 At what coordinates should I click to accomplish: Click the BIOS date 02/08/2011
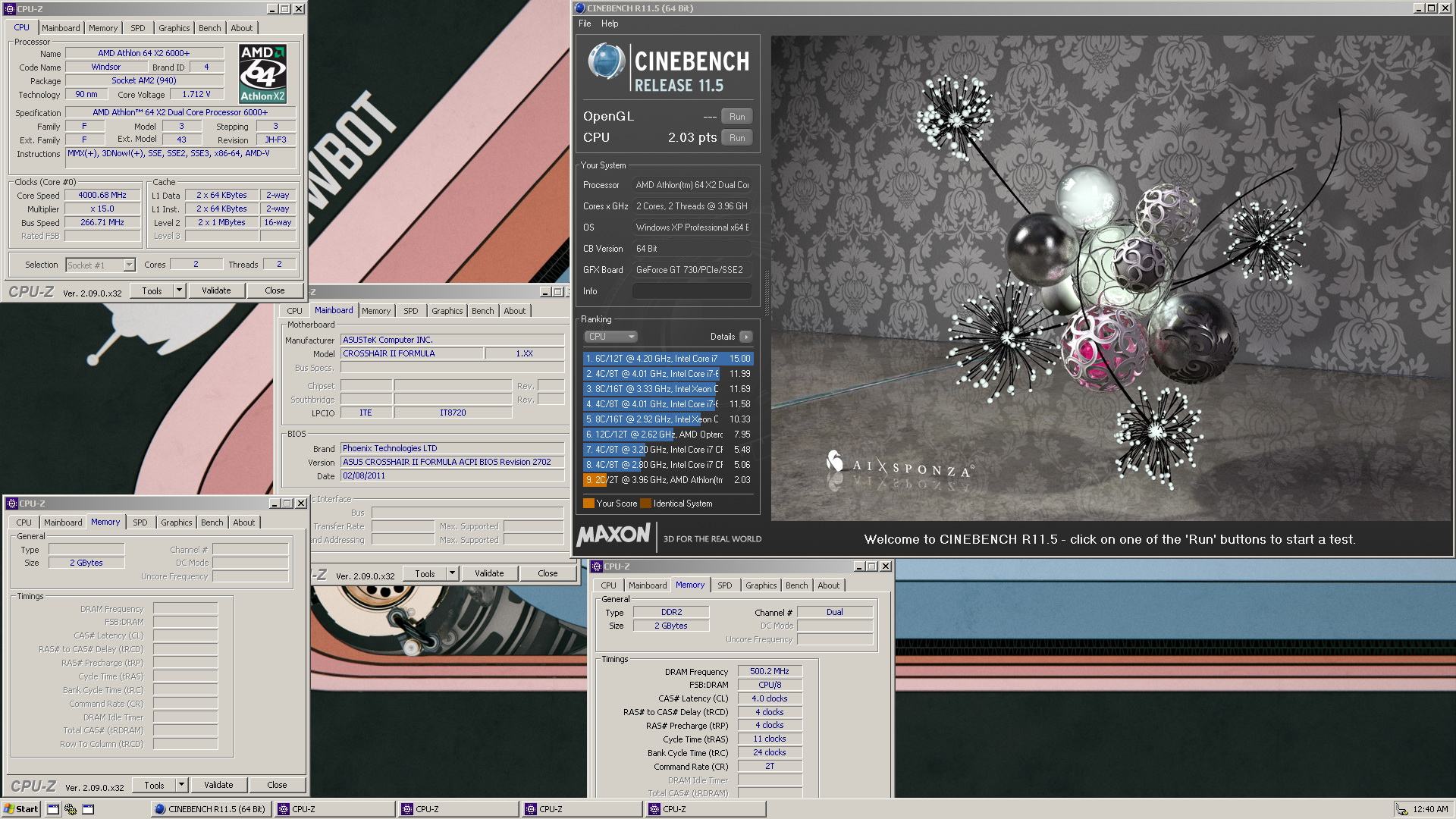point(452,475)
